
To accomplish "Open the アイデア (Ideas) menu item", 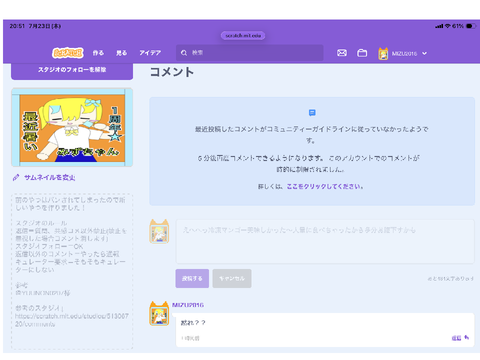I will [x=150, y=53].
